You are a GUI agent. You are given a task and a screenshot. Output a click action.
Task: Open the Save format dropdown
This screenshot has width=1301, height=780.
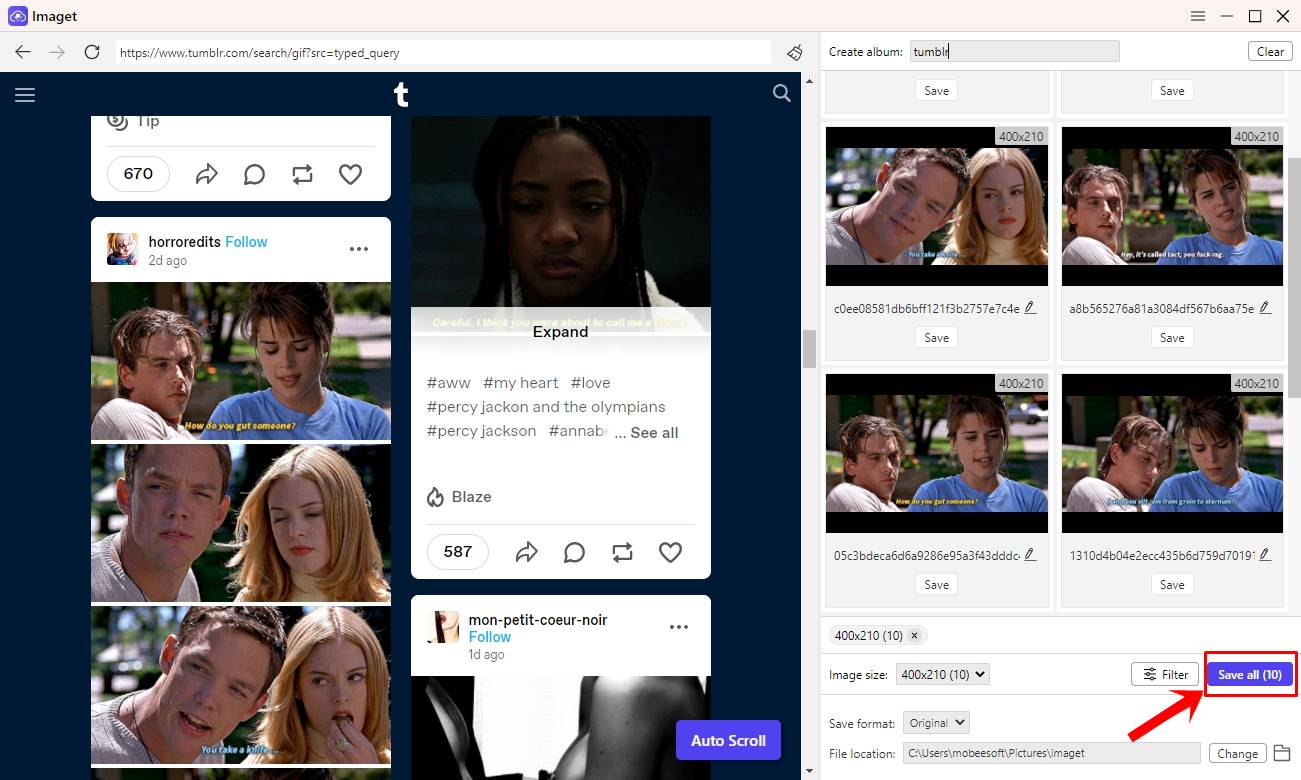[936, 722]
